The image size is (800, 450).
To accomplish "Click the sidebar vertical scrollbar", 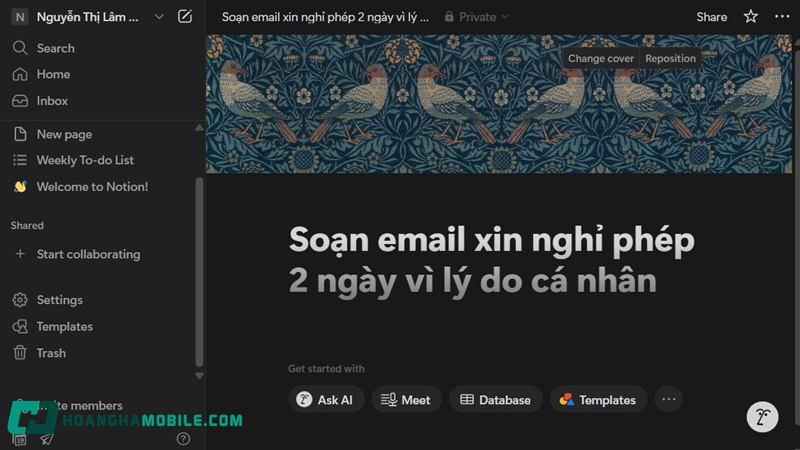I will (x=199, y=270).
